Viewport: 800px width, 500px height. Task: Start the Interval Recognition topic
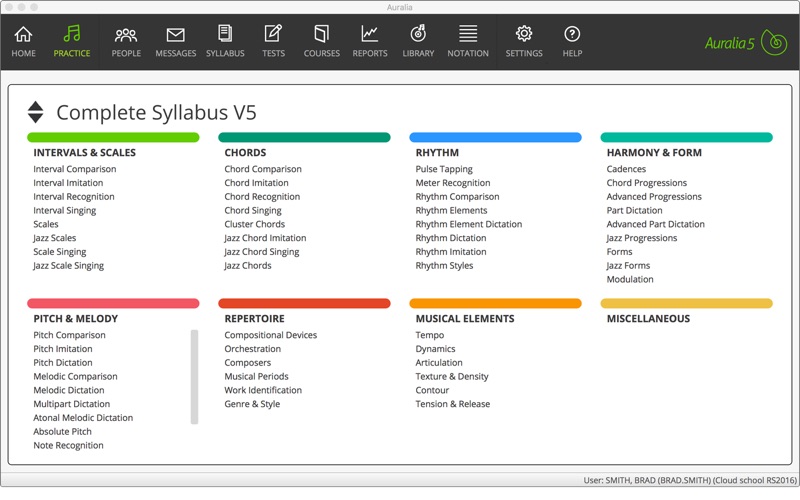tap(73, 197)
